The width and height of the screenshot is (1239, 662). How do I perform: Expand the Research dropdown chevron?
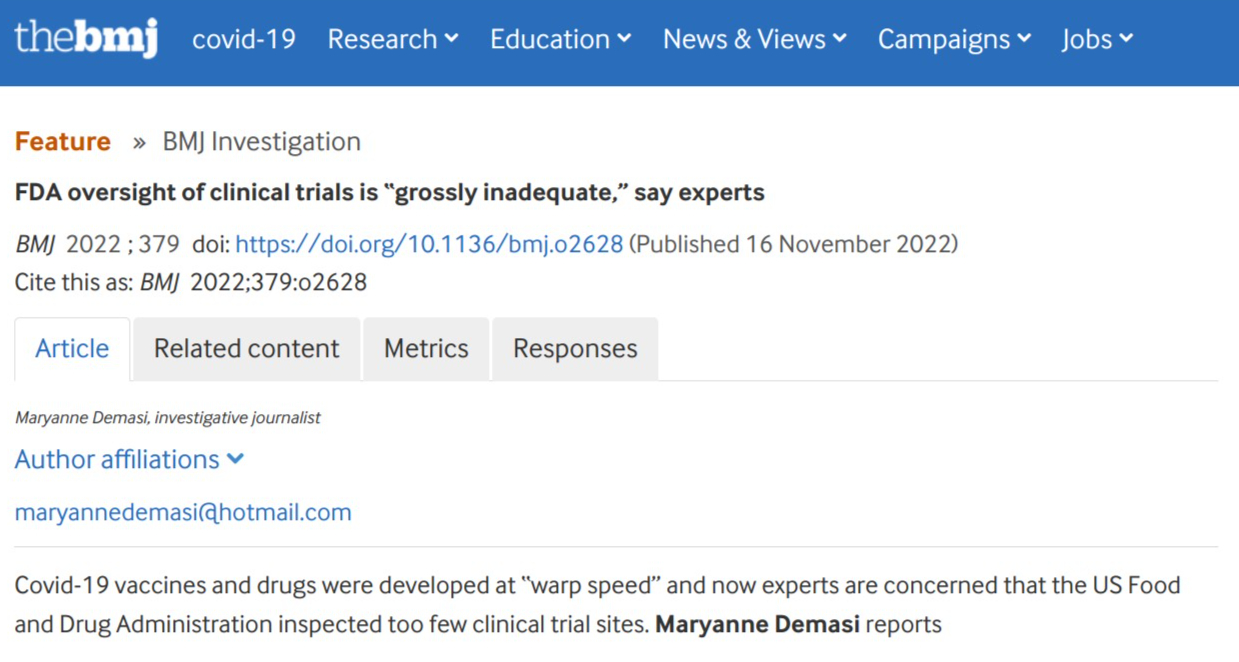(451, 39)
